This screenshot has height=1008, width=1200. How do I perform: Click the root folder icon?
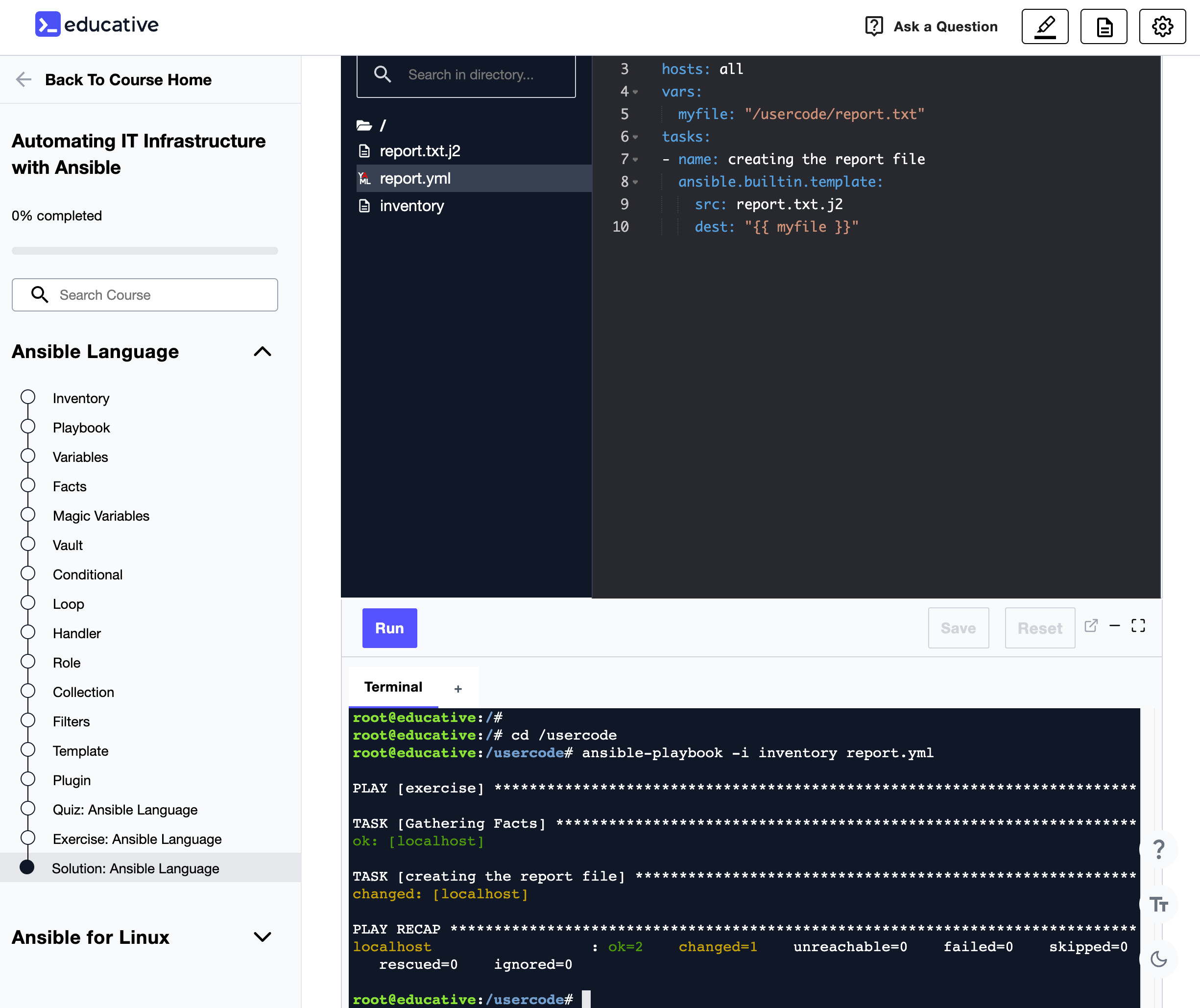pyautogui.click(x=364, y=125)
